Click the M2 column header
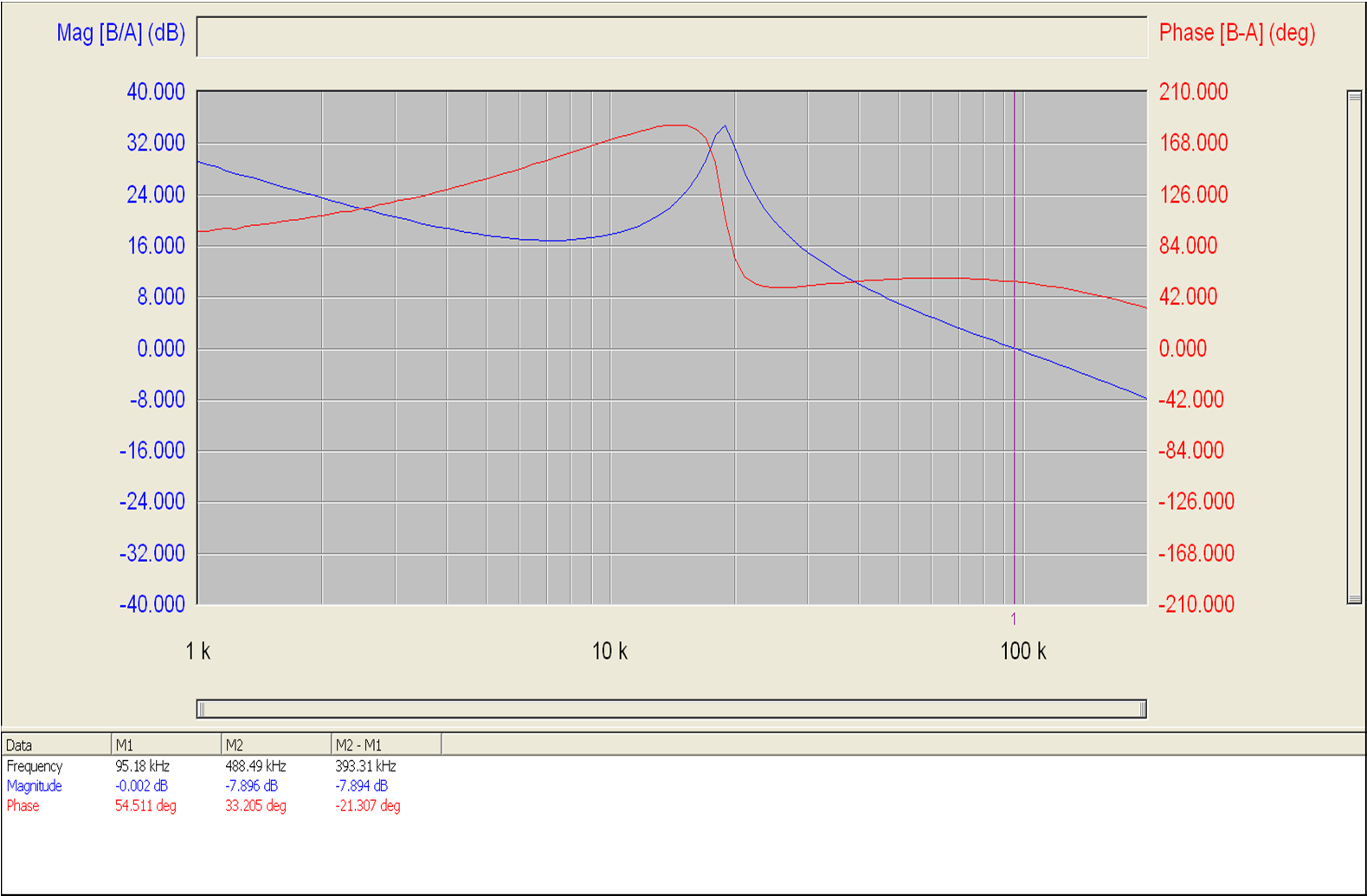Image resolution: width=1367 pixels, height=896 pixels. (276, 745)
